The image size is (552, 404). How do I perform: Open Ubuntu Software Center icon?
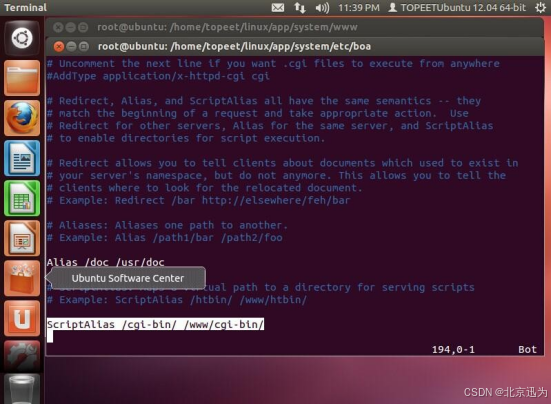pos(22,278)
